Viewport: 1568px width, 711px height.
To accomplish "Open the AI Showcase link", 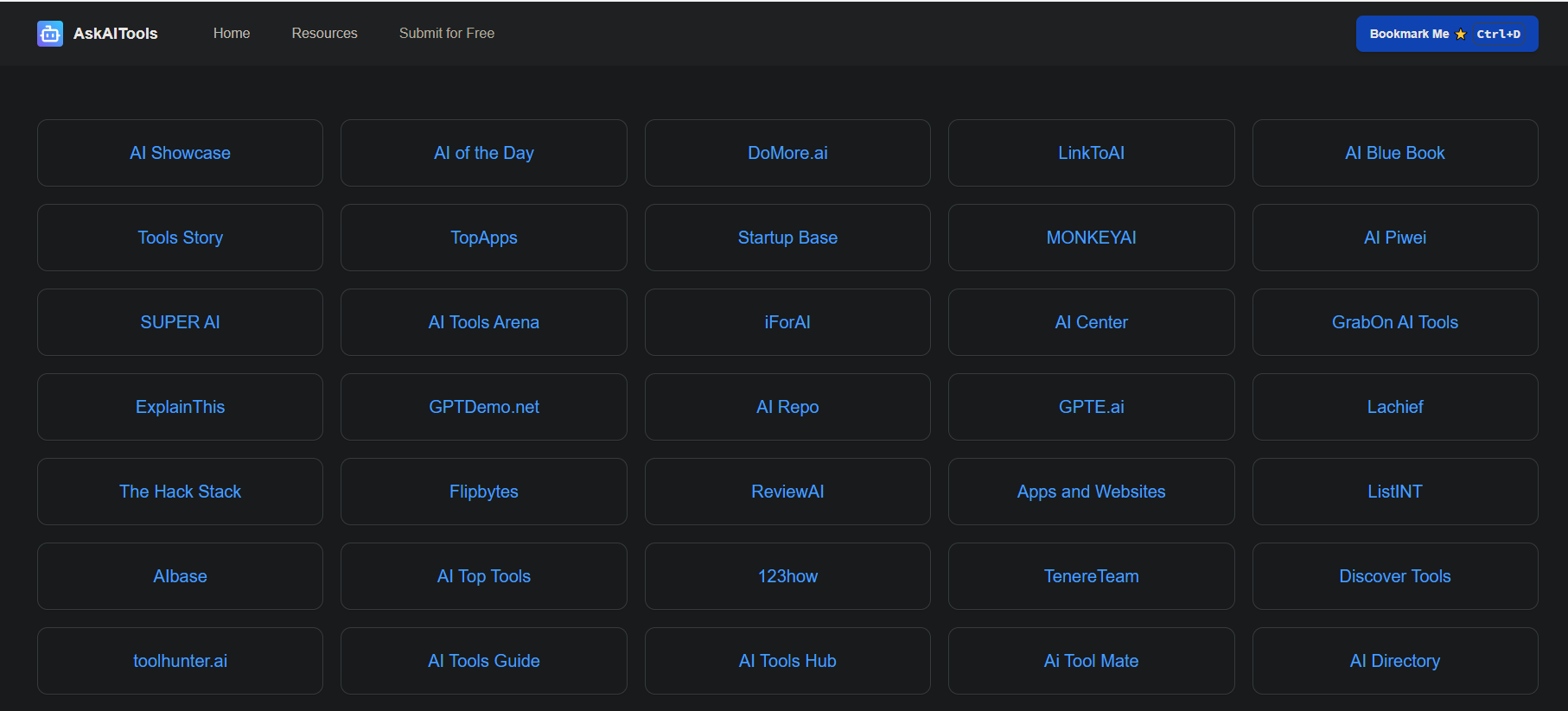I will tap(180, 153).
